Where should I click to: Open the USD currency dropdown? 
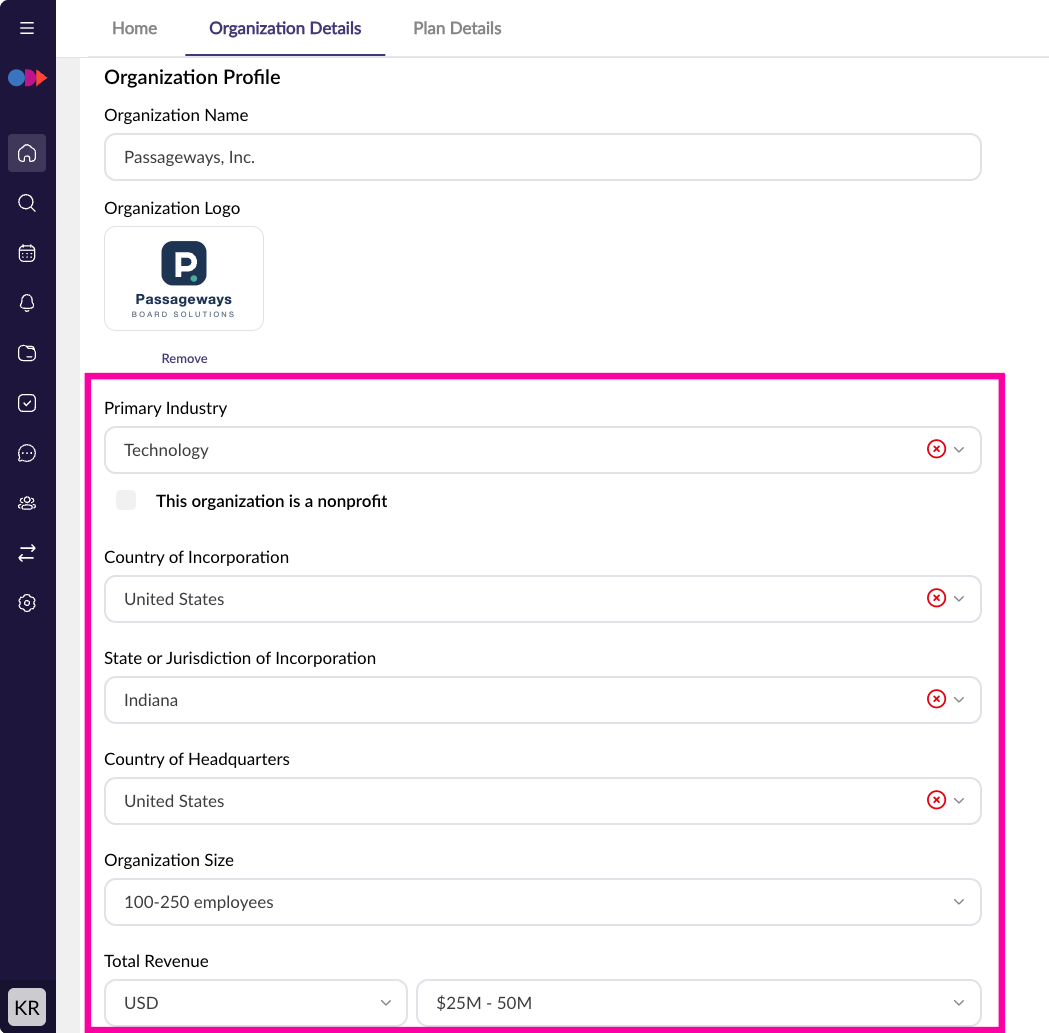(256, 1003)
